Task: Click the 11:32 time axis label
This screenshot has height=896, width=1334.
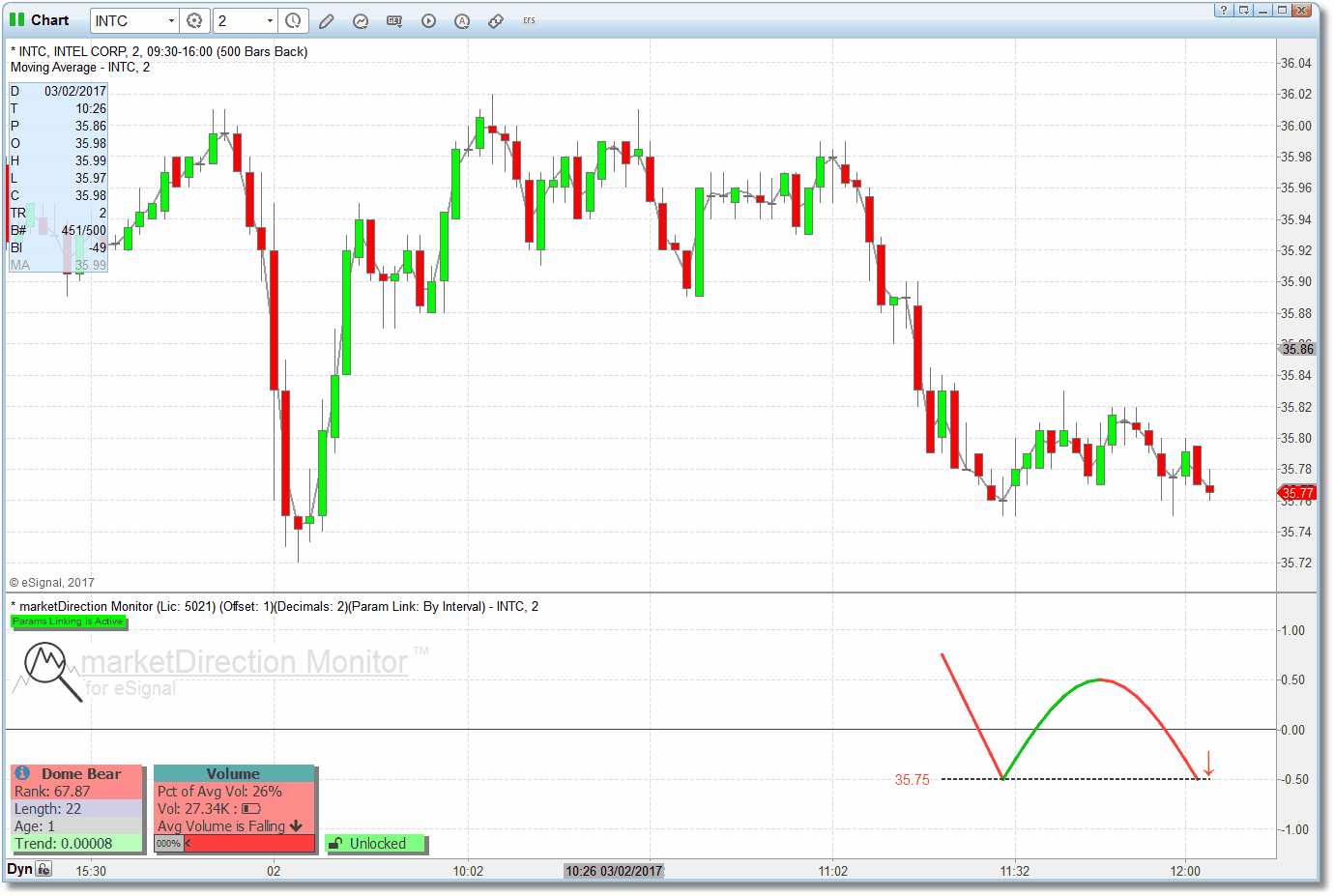Action: (1015, 871)
